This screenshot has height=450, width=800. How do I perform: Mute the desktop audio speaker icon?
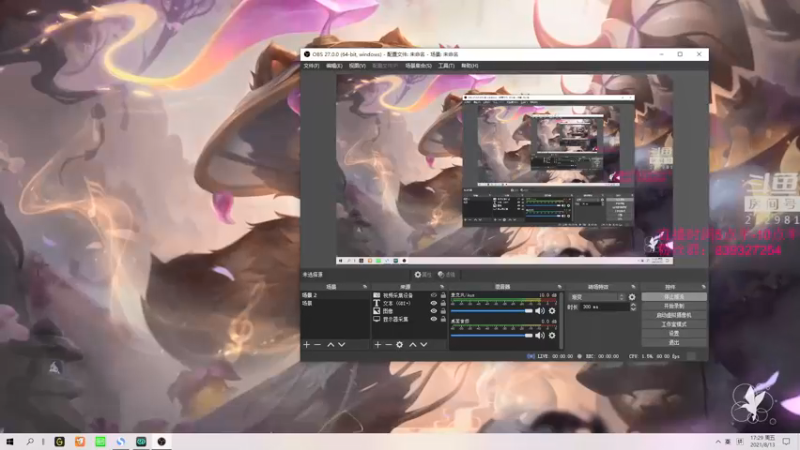[x=540, y=335]
